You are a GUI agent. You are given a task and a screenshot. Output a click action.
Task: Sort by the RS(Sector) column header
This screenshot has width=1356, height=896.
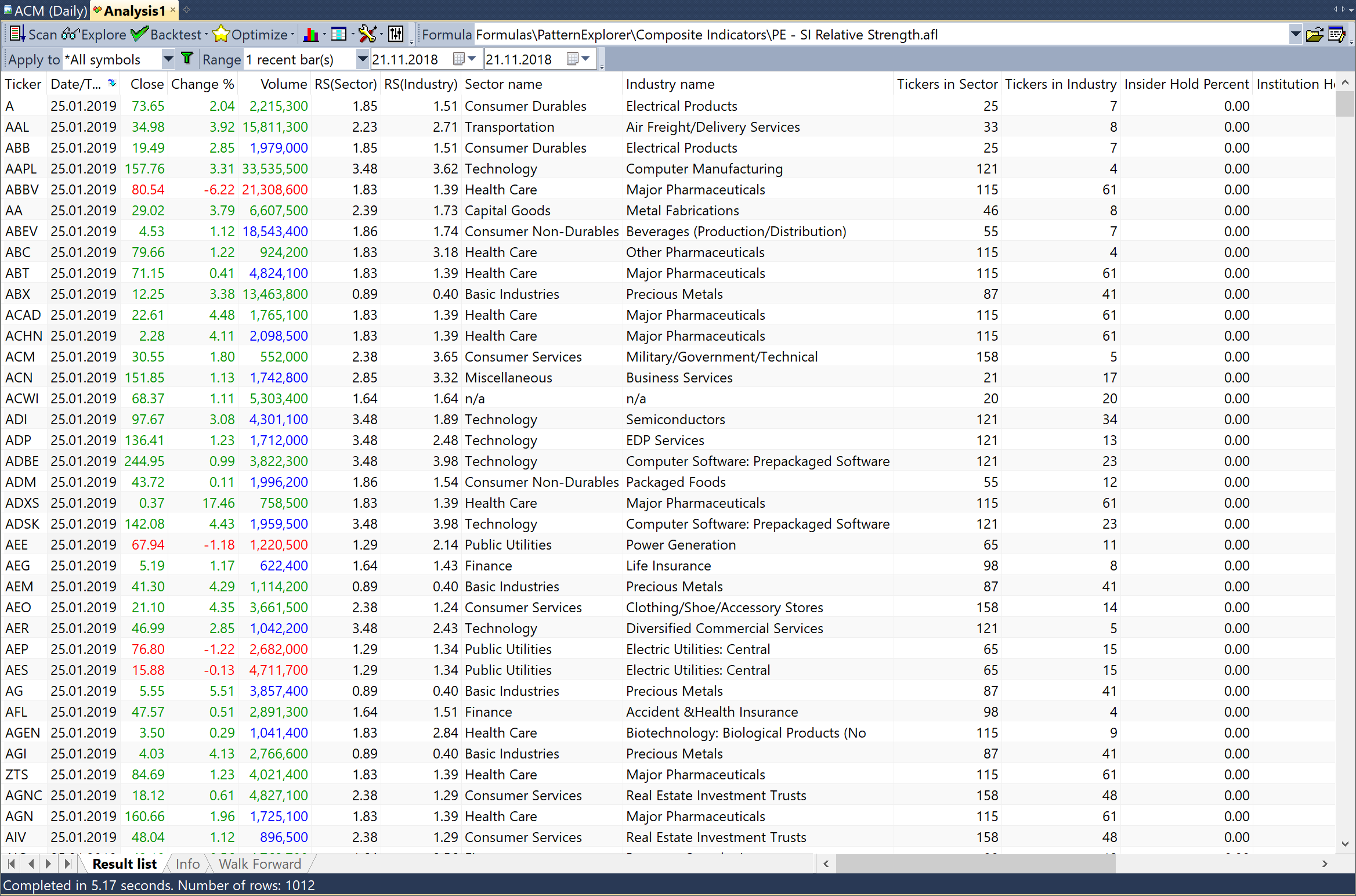345,84
